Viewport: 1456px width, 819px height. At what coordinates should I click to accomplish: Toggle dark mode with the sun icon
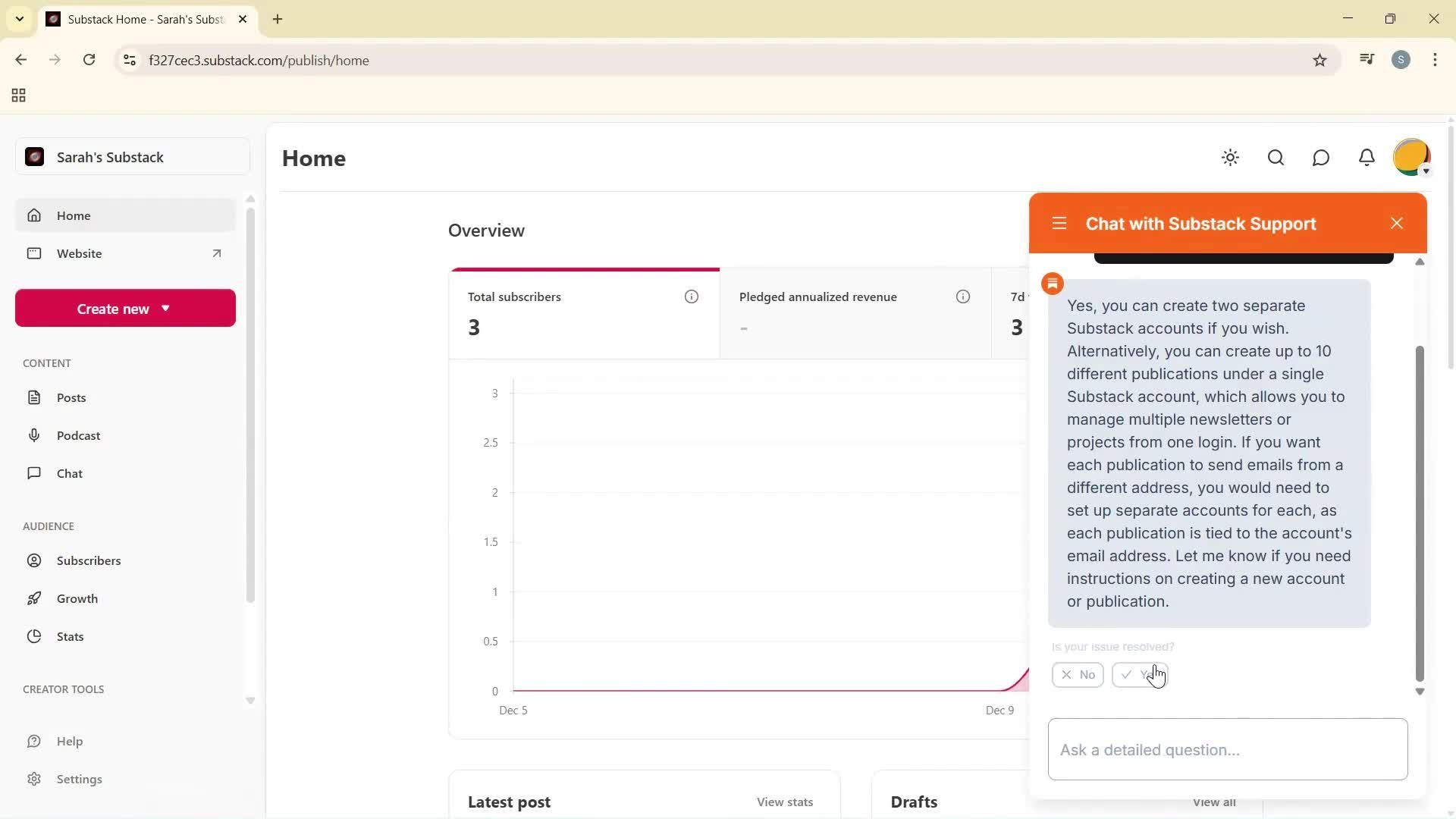pos(1230,158)
